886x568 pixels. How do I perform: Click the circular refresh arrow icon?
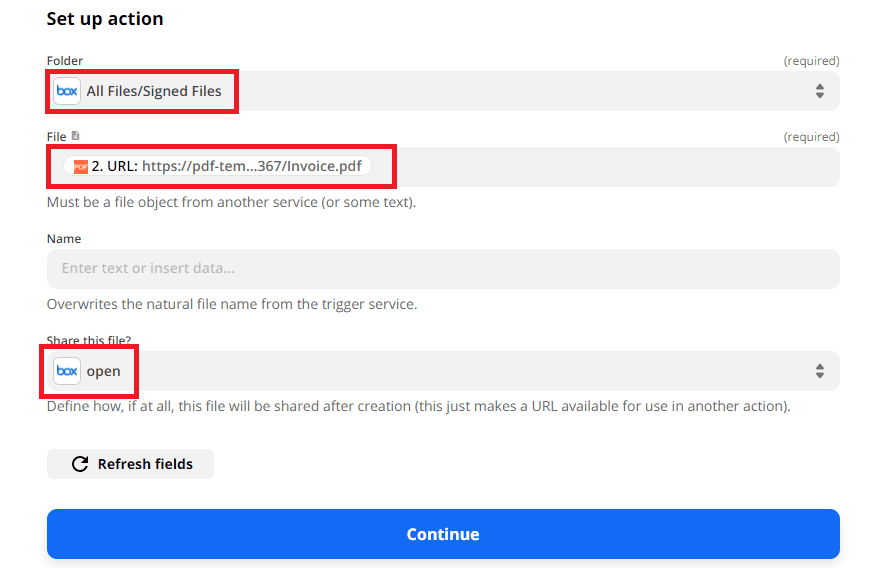(x=80, y=464)
